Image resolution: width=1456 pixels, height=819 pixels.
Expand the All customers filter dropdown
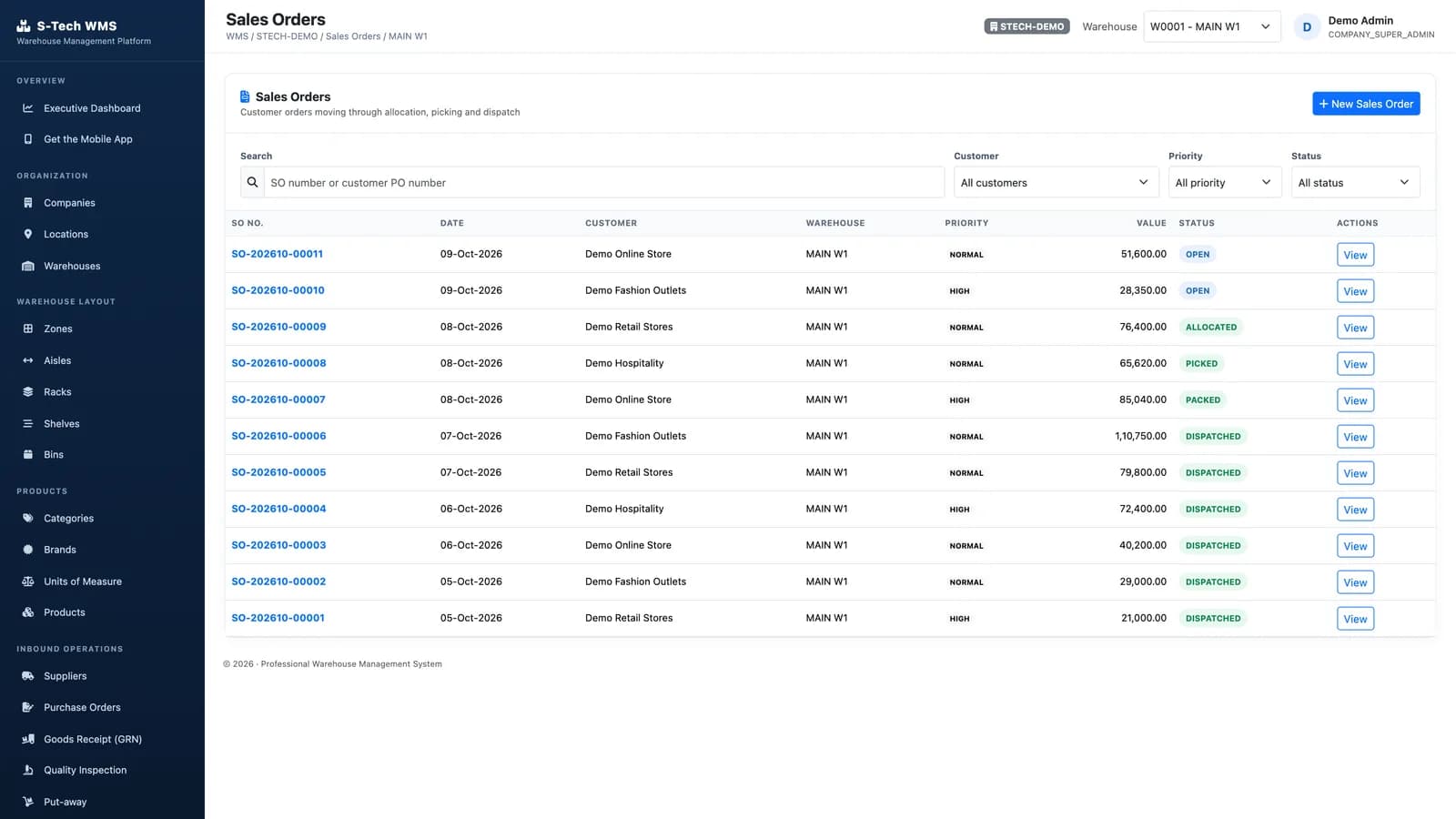coord(1056,183)
